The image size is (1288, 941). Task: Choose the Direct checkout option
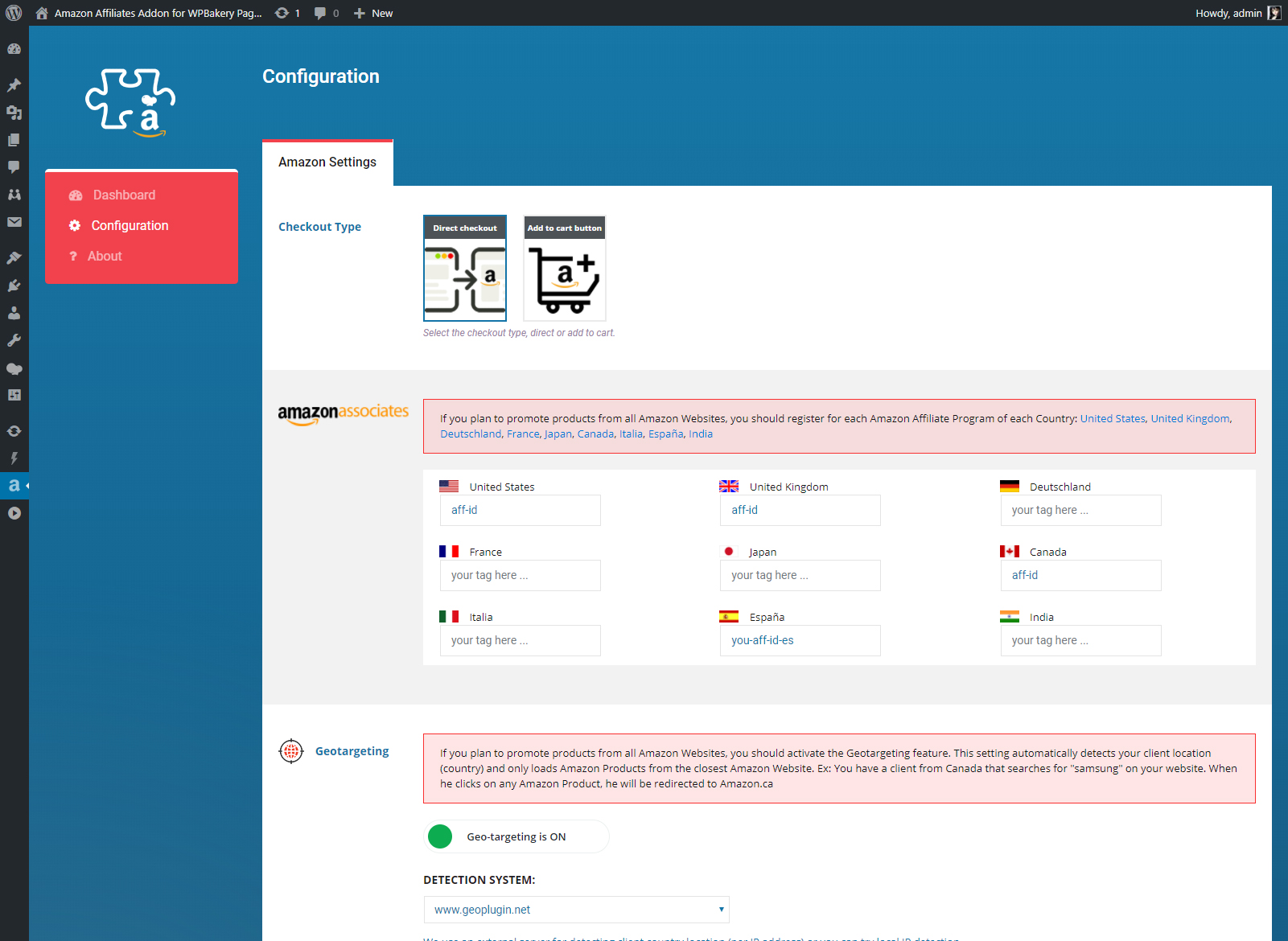tap(465, 268)
